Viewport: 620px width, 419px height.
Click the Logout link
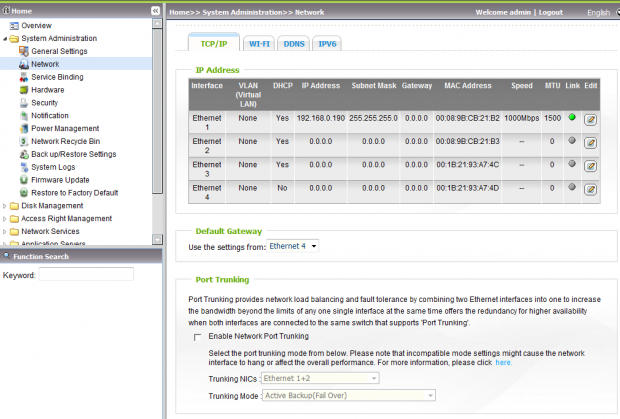click(x=550, y=12)
